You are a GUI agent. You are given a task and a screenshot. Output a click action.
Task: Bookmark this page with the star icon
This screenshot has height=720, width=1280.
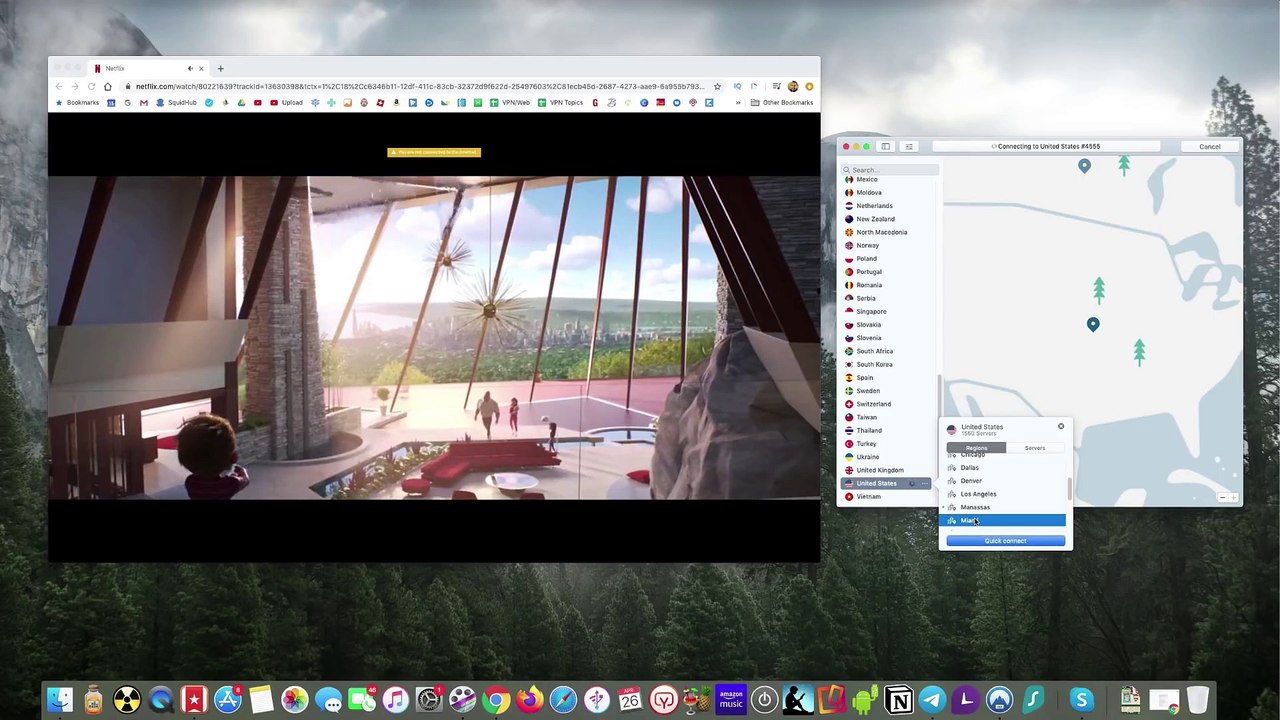pyautogui.click(x=717, y=87)
